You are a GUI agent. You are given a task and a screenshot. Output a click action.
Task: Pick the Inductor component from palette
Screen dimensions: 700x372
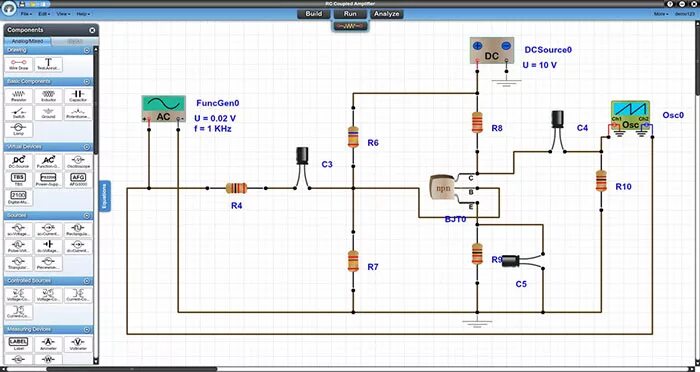[x=49, y=96]
